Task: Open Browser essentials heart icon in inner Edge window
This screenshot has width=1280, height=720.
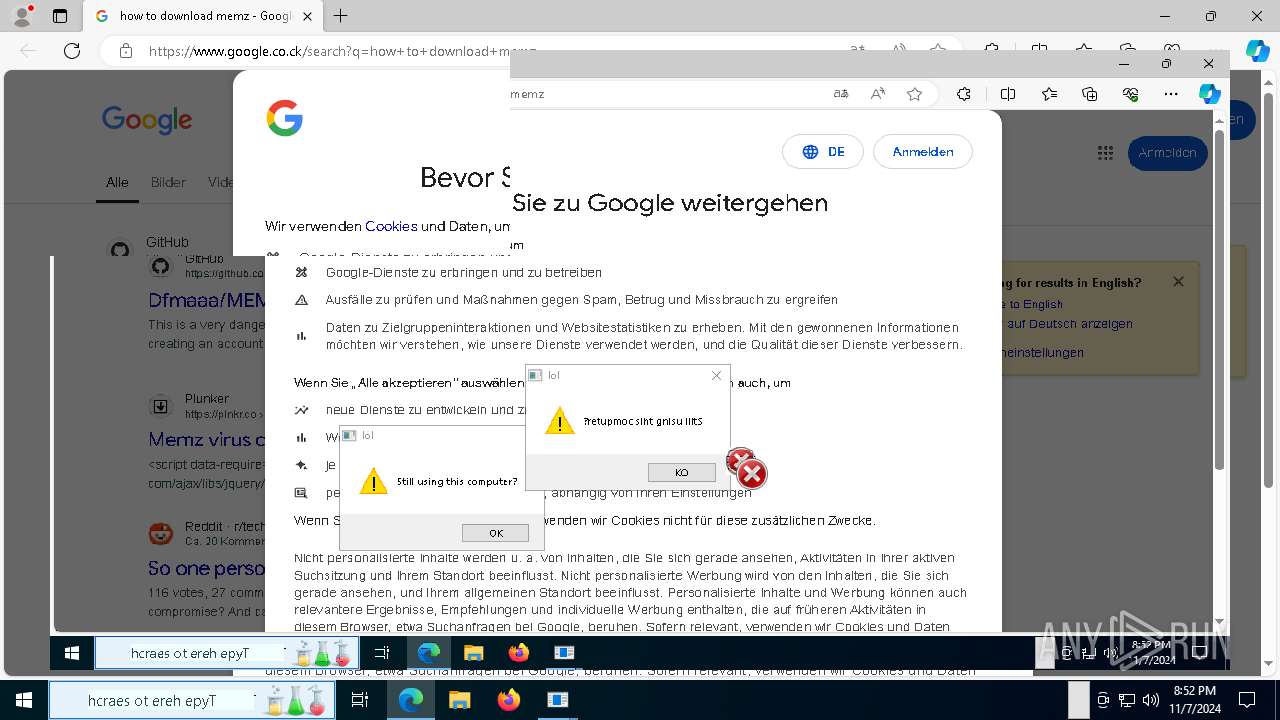Action: [1131, 94]
